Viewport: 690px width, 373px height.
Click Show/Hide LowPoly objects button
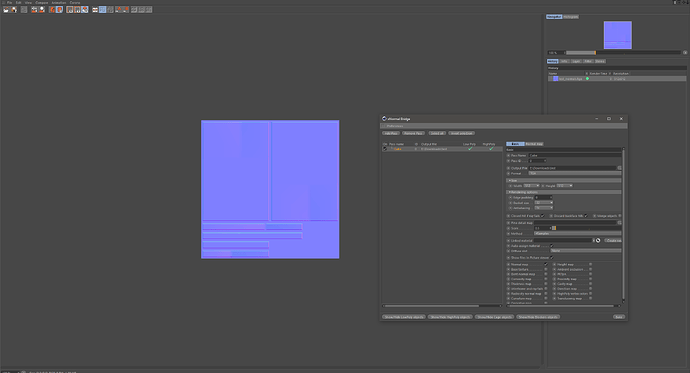click(x=404, y=317)
